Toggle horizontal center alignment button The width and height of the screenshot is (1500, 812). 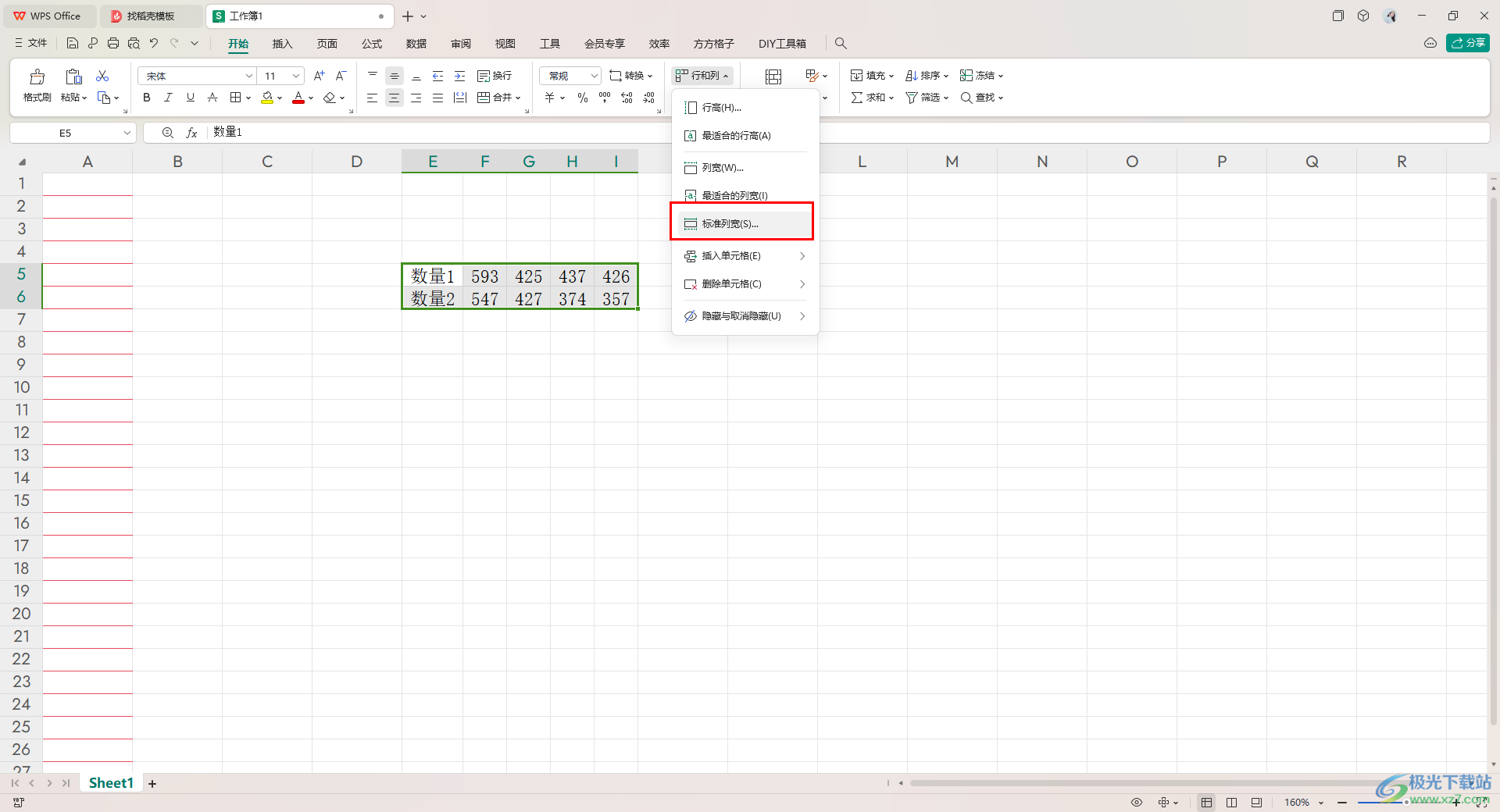[395, 98]
